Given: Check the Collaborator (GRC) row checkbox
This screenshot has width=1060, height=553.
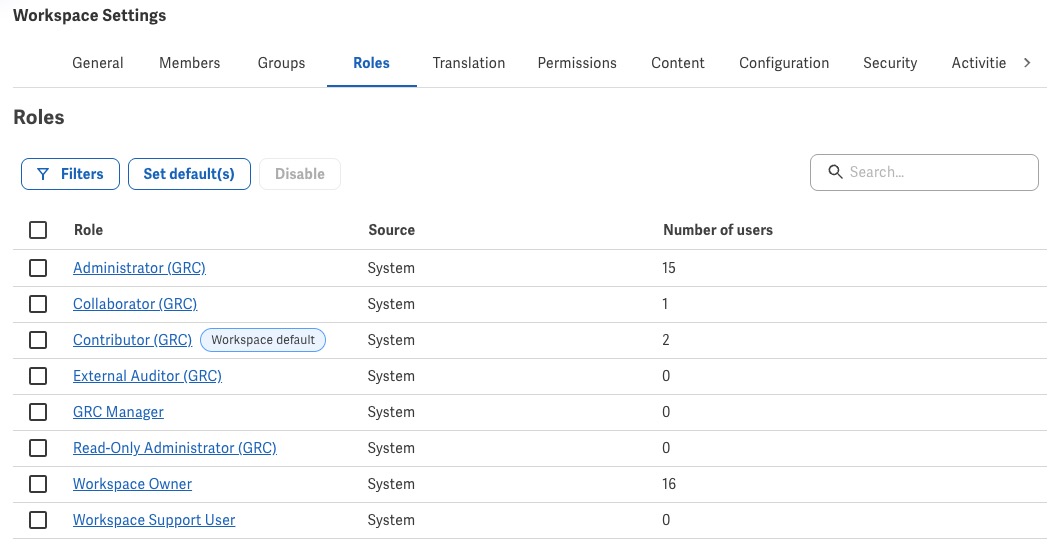Looking at the screenshot, I should point(38,304).
